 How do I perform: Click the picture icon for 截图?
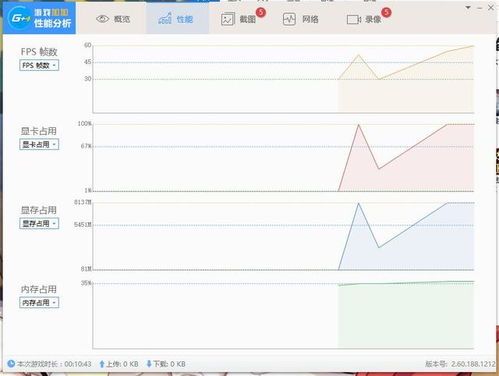tap(227, 19)
